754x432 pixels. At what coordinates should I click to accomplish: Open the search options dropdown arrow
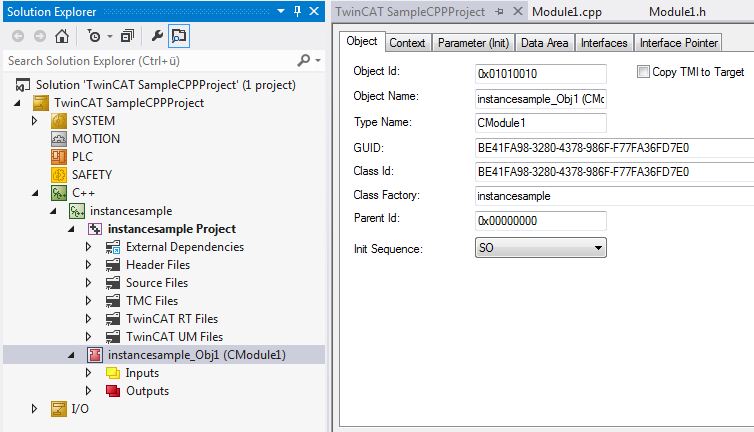pyautogui.click(x=318, y=61)
